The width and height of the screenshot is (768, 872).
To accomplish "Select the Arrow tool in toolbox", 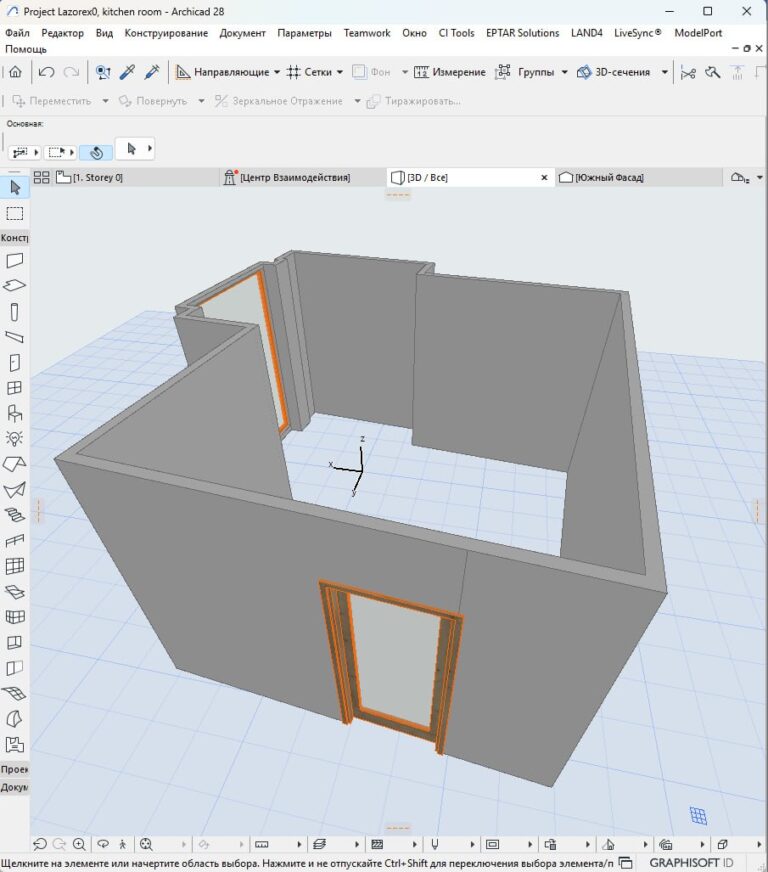I will [x=15, y=187].
